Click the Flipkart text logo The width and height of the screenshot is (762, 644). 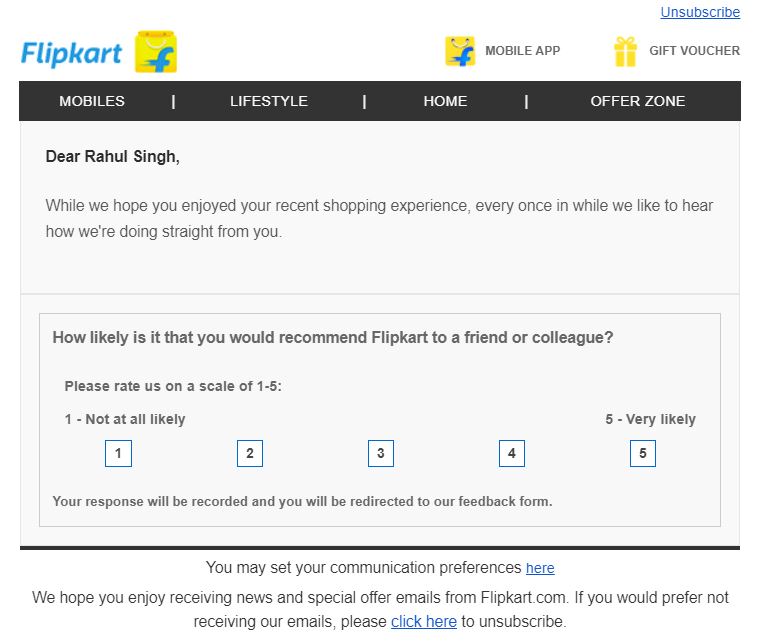pos(71,53)
